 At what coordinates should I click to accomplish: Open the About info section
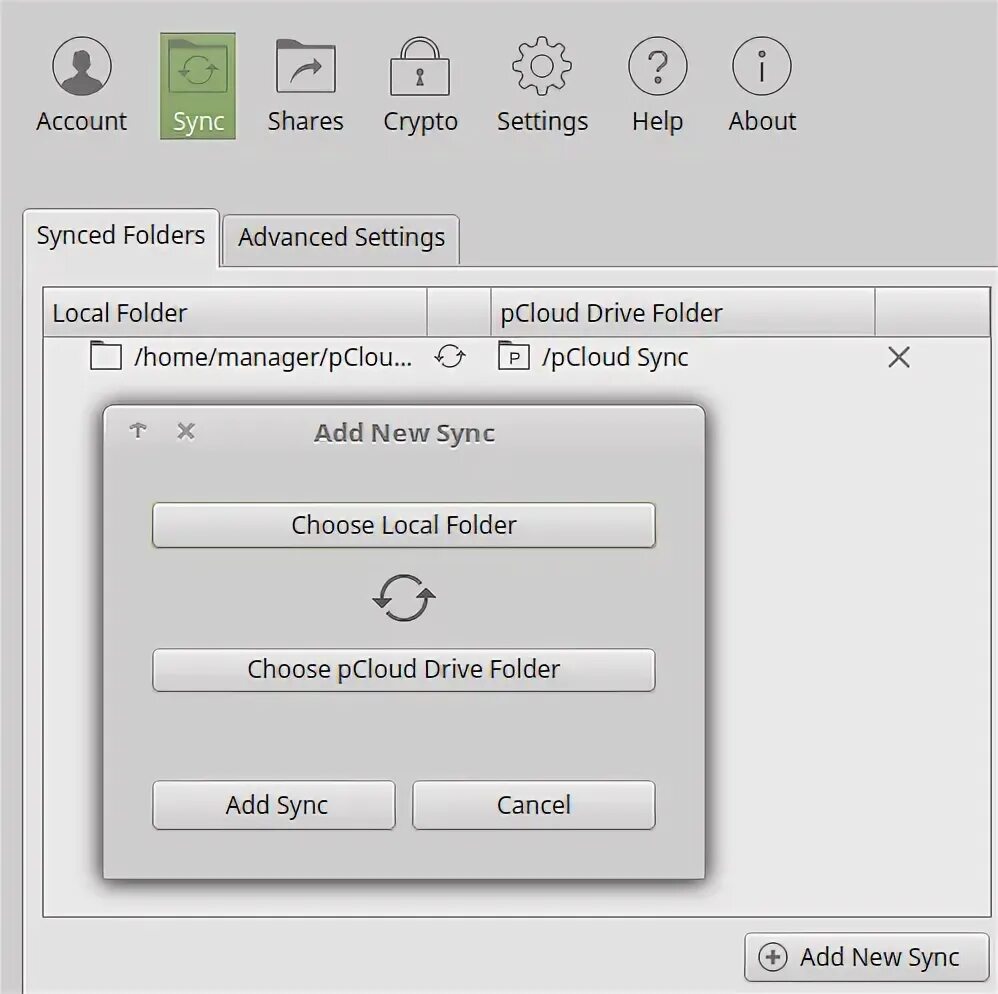pos(762,85)
